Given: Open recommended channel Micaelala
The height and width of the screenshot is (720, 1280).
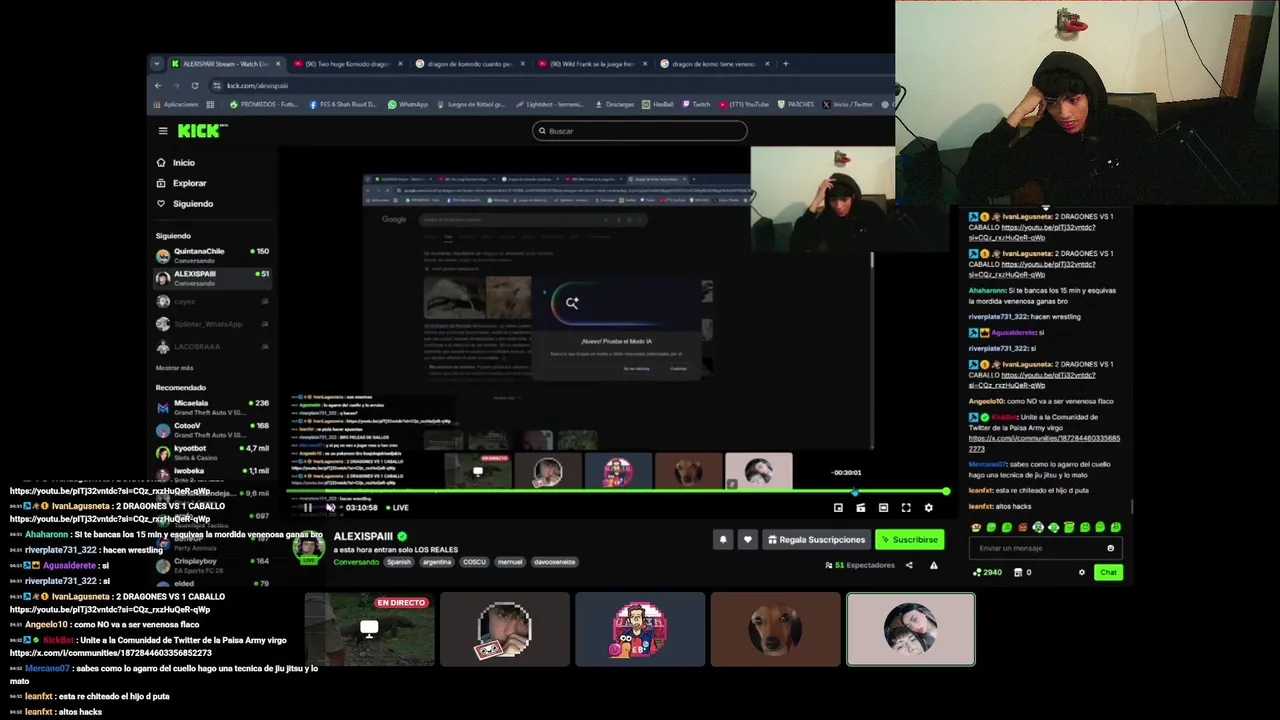Looking at the screenshot, I should pos(212,407).
